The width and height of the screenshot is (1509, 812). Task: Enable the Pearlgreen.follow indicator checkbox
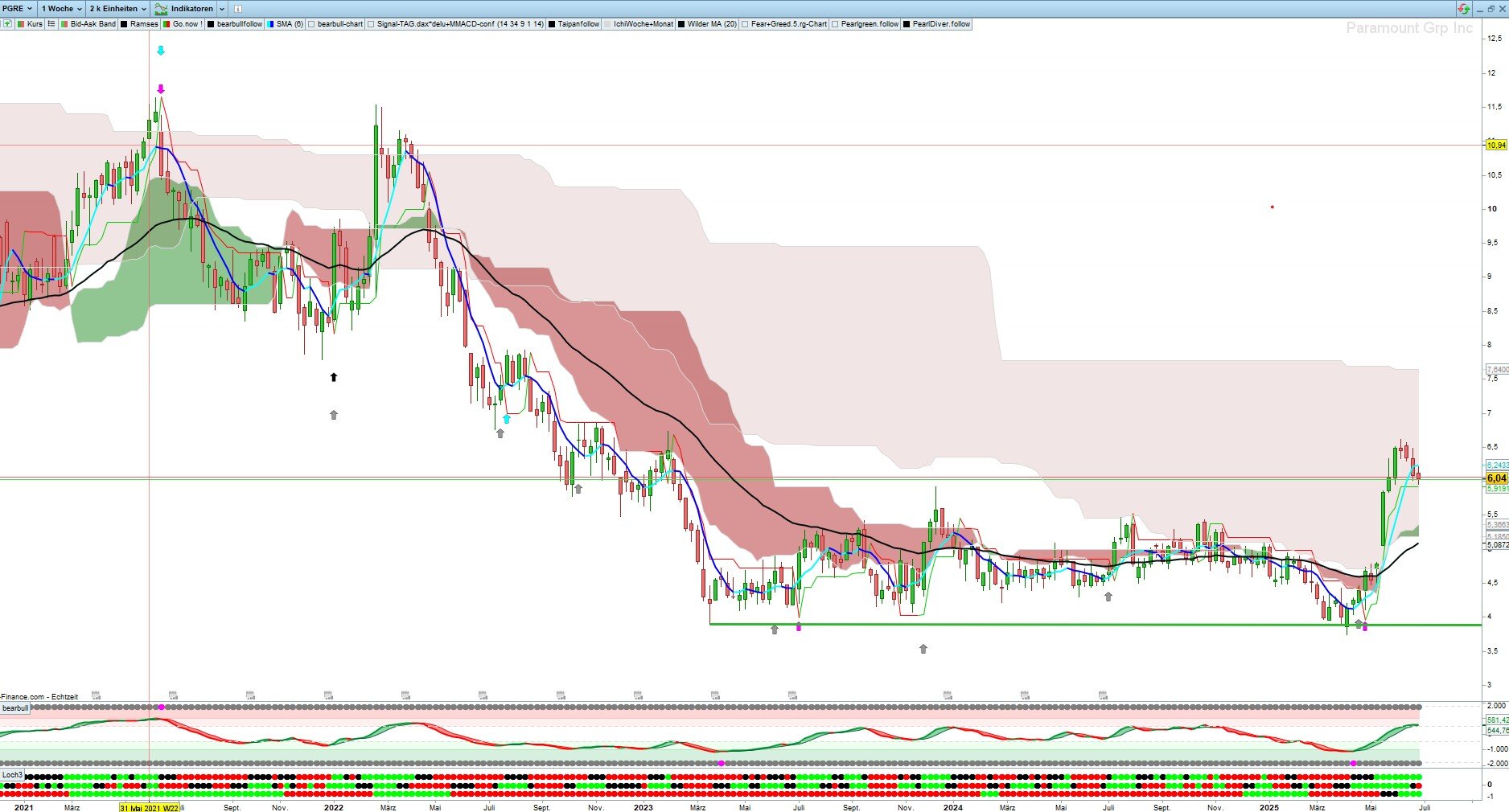pos(835,24)
